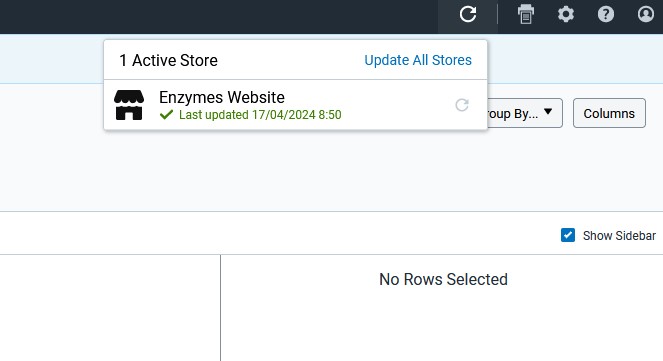Viewport: 663px width, 361px height.
Task: Open the settings gear icon
Action: (x=566, y=14)
